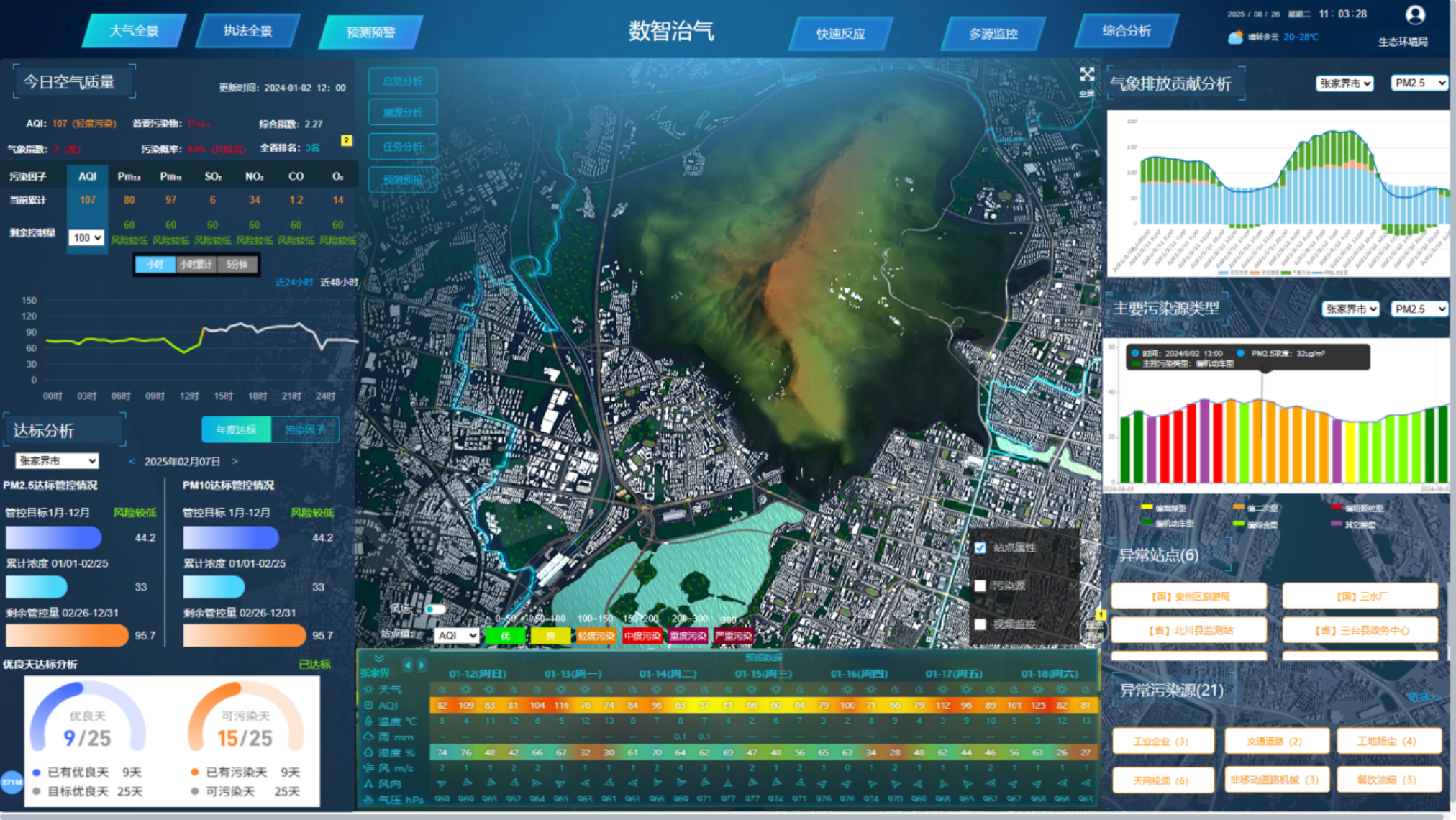Image resolution: width=1456 pixels, height=820 pixels.
Task: Go to previous date in 达标分析
Action: pos(132,461)
